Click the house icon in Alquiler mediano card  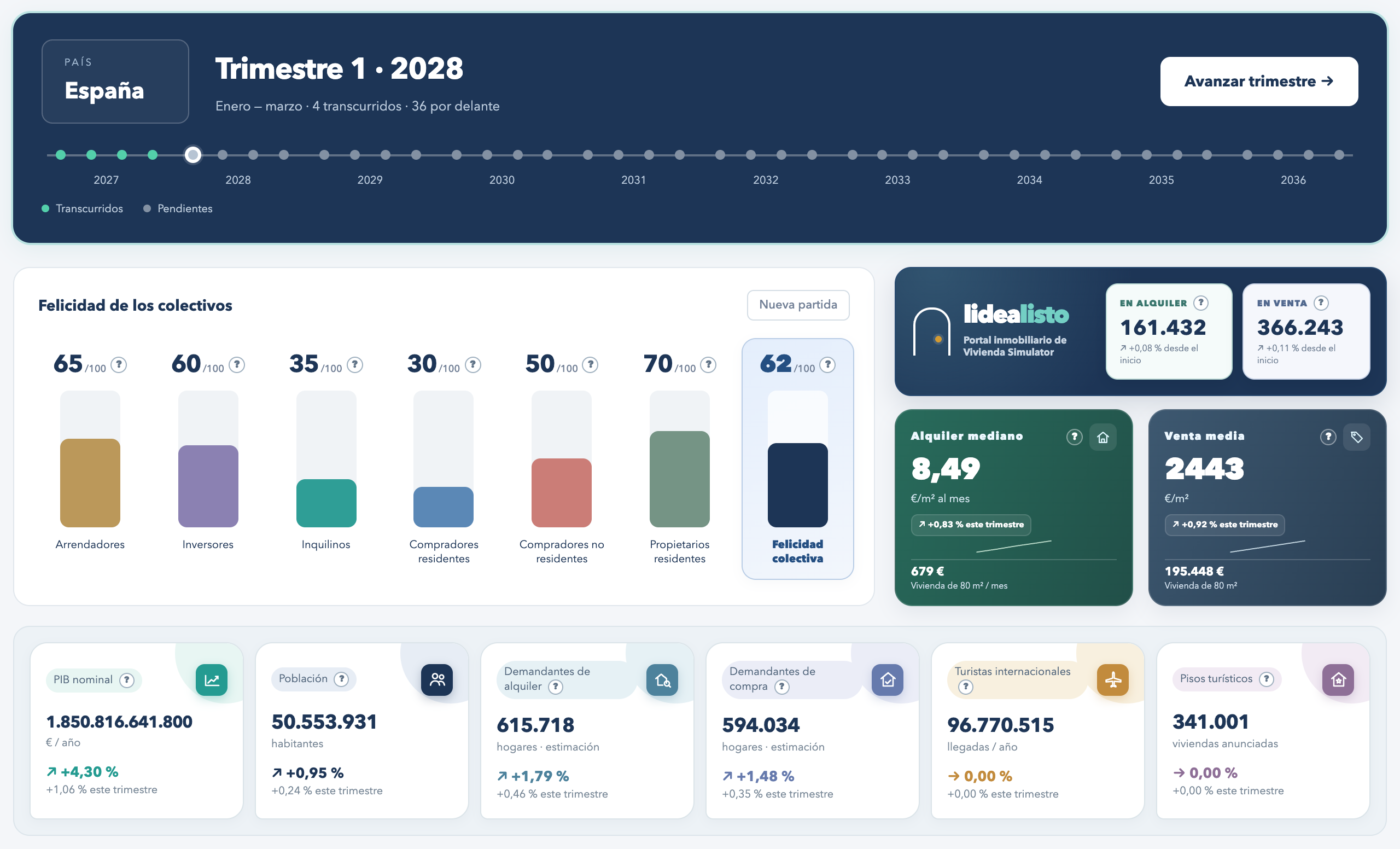pyautogui.click(x=1103, y=437)
